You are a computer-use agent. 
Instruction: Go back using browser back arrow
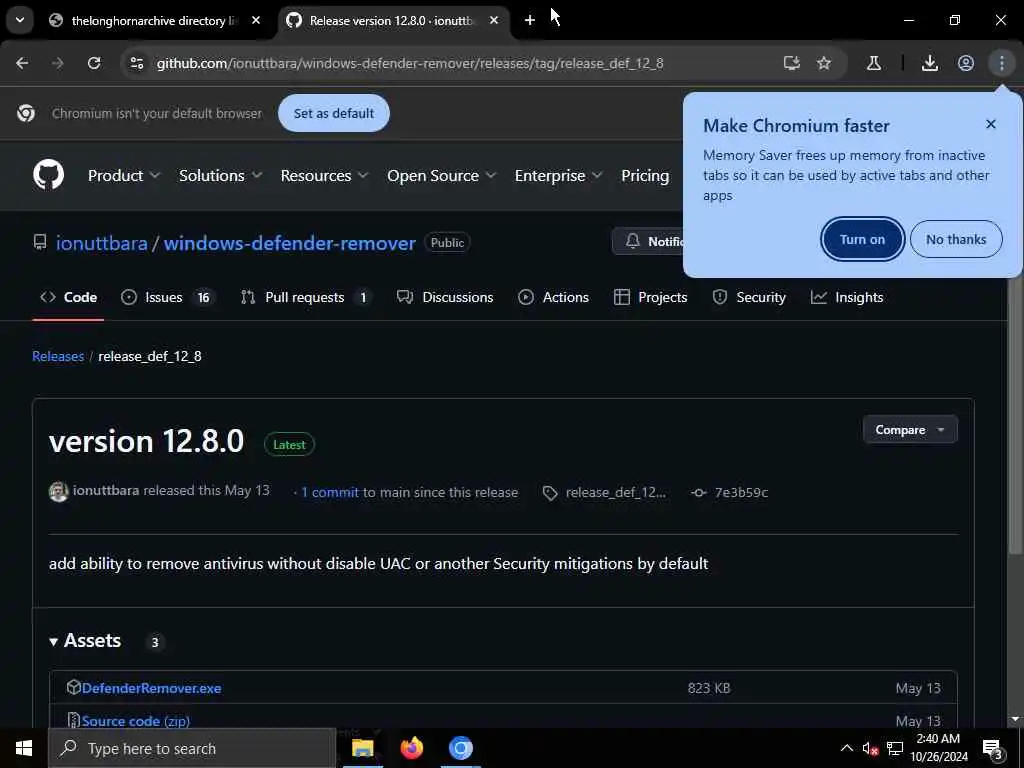[x=22, y=63]
